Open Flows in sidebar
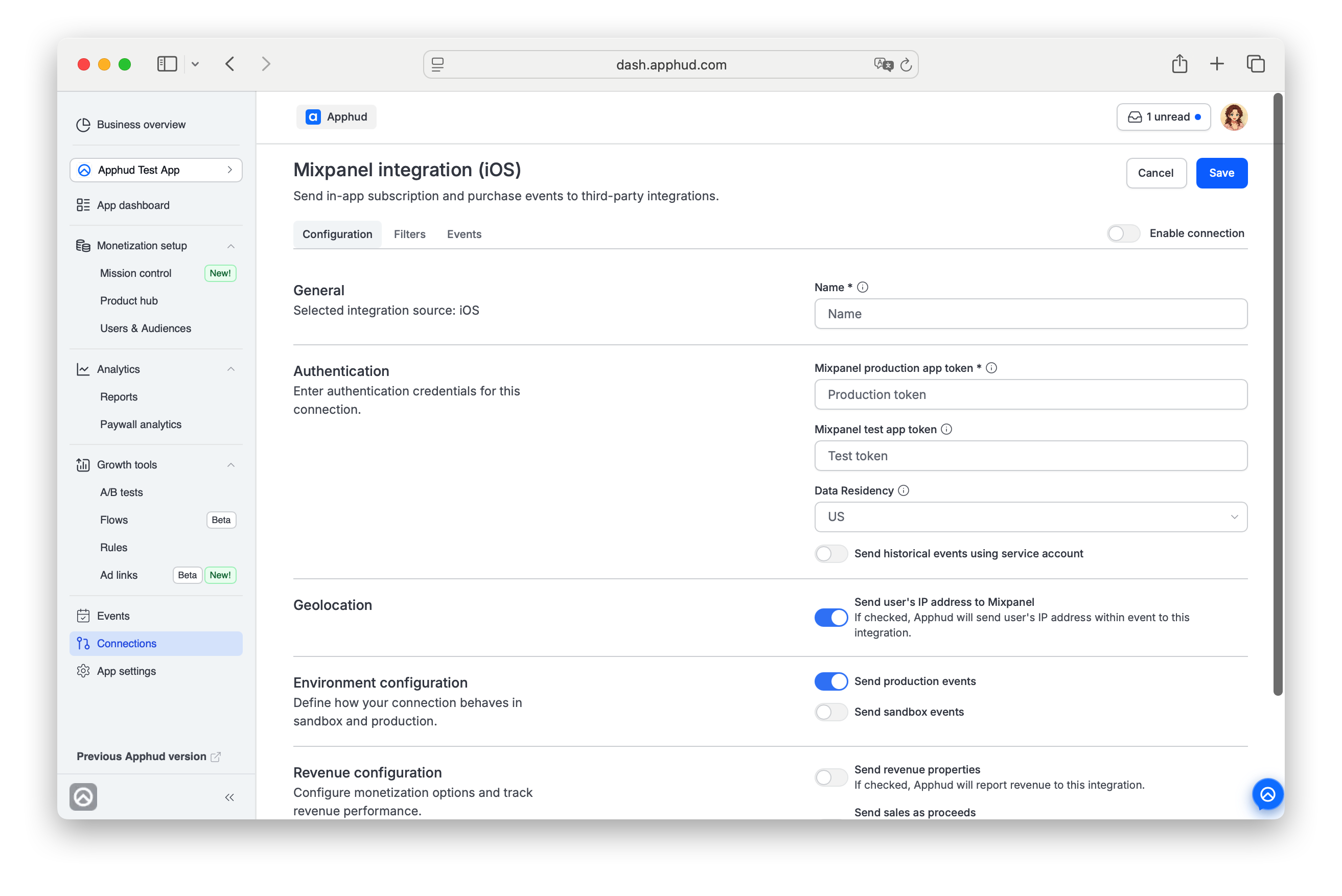Image resolution: width=1342 pixels, height=896 pixels. (114, 520)
